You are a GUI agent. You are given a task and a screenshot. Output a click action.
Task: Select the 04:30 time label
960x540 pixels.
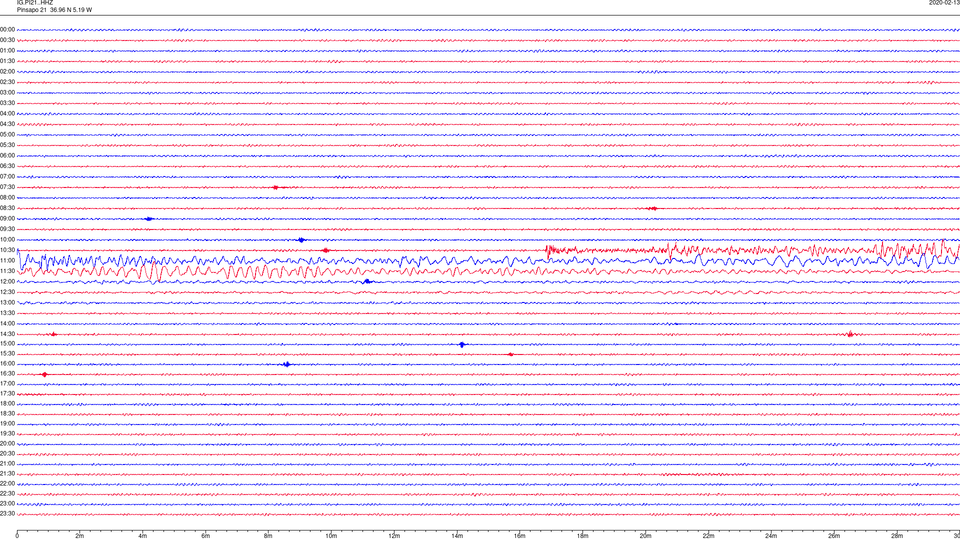click(7, 124)
